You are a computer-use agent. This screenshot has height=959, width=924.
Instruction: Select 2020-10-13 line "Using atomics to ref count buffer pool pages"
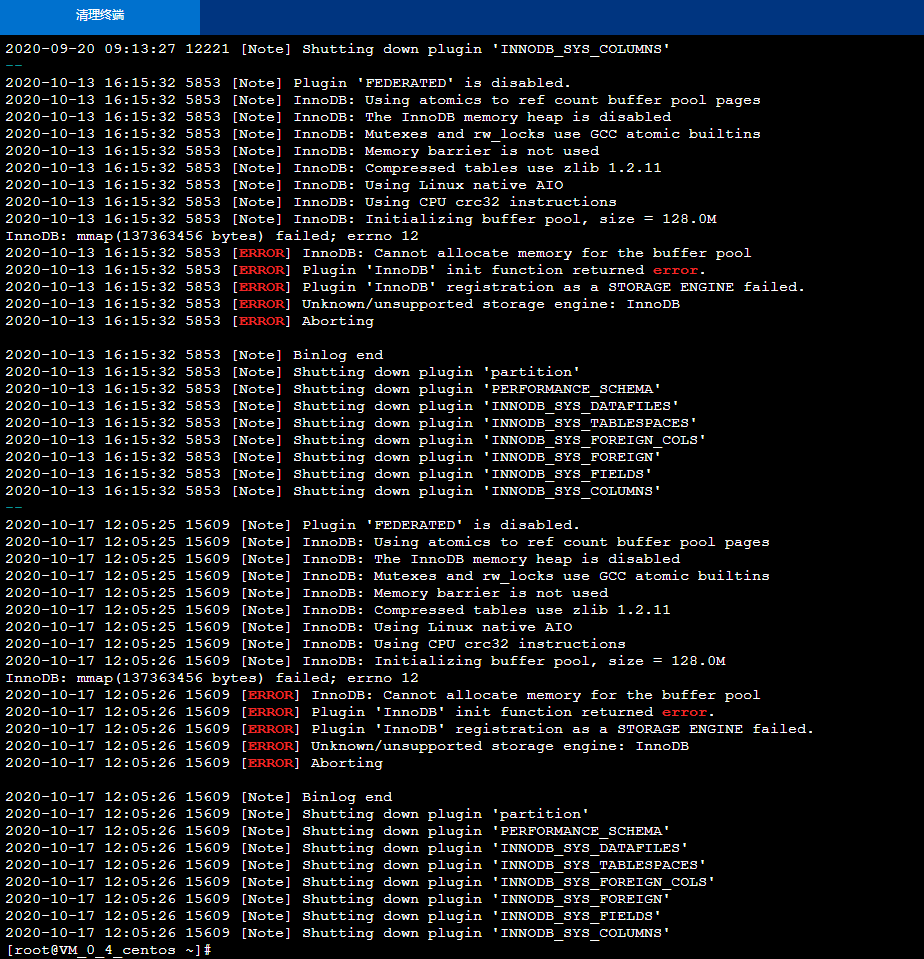383,100
